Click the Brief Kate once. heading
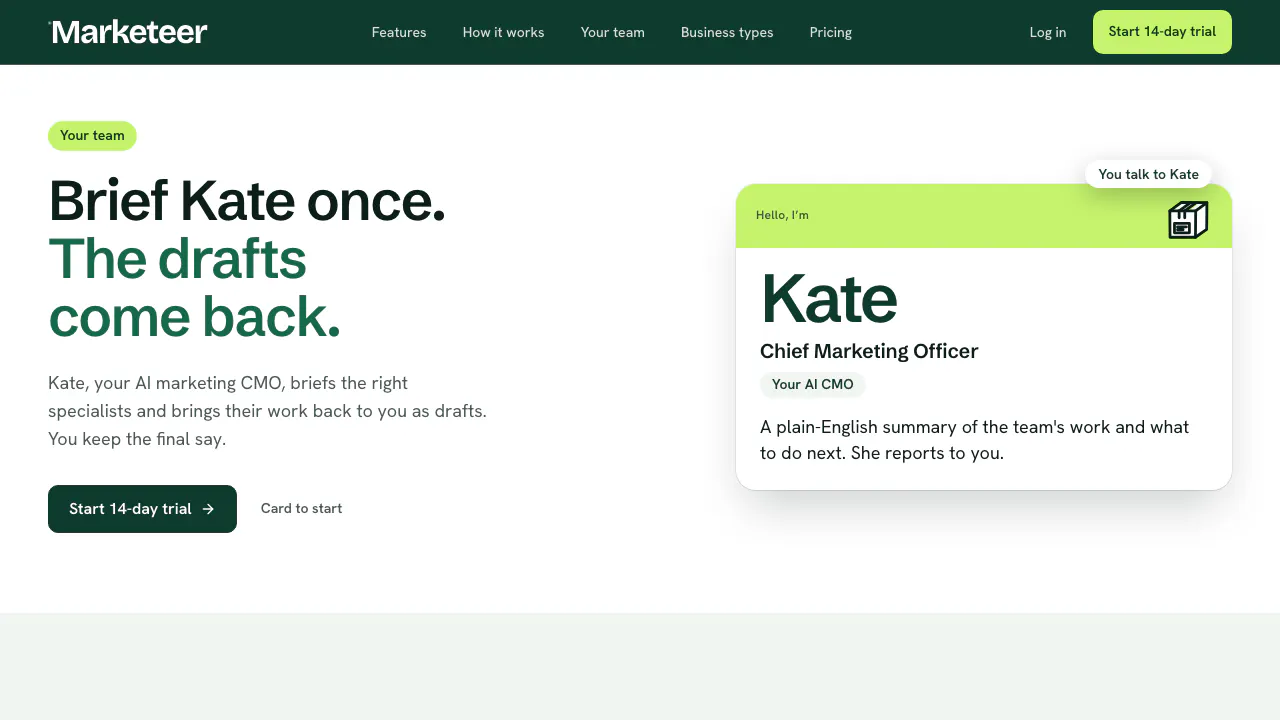1280x720 pixels. point(247,201)
